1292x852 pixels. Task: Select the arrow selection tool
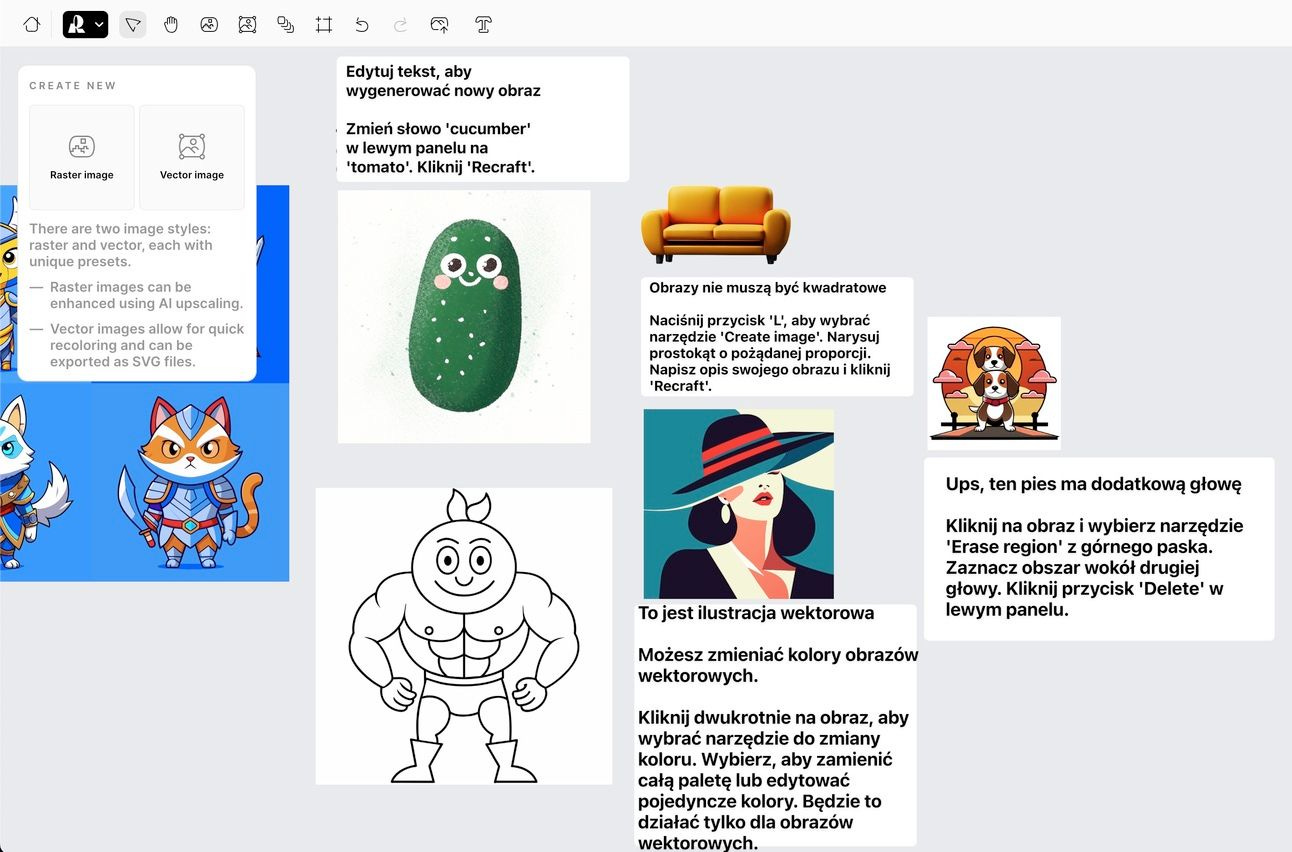pos(133,24)
